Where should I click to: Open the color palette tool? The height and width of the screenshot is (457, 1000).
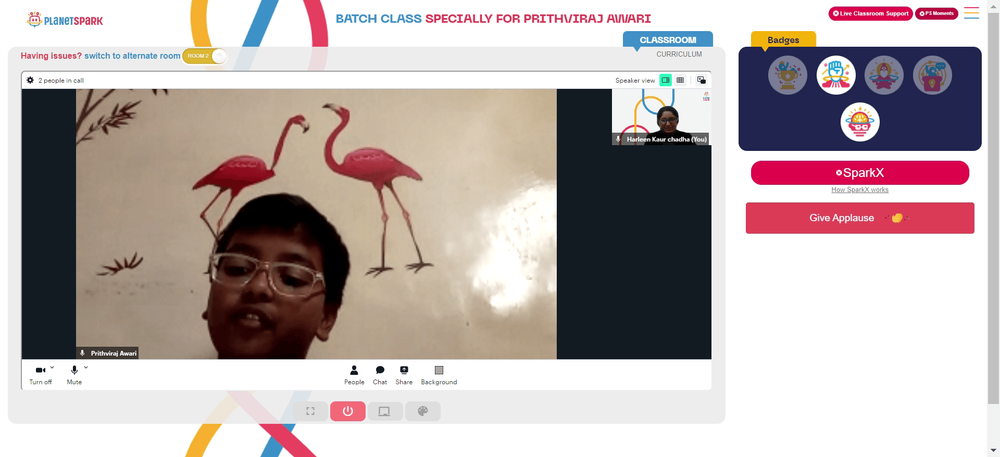(422, 411)
